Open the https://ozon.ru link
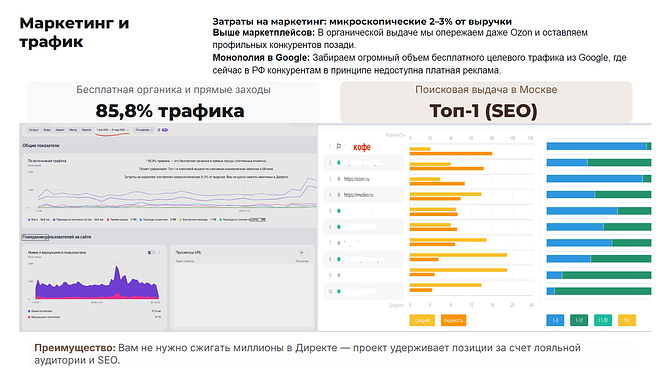This screenshot has height=371, width=660. coord(357,179)
